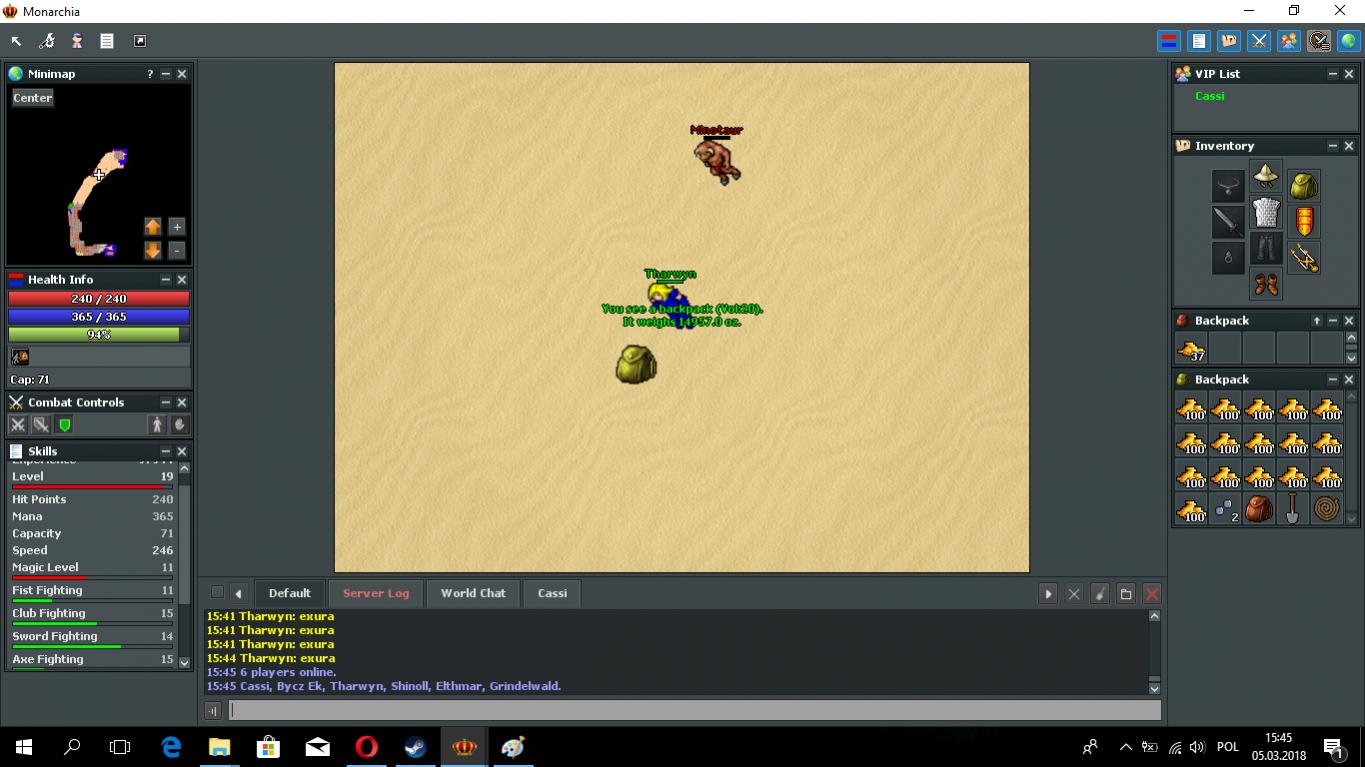Open the Skills window from top toolbar
Screen dimensions: 1365x767
[1198, 41]
